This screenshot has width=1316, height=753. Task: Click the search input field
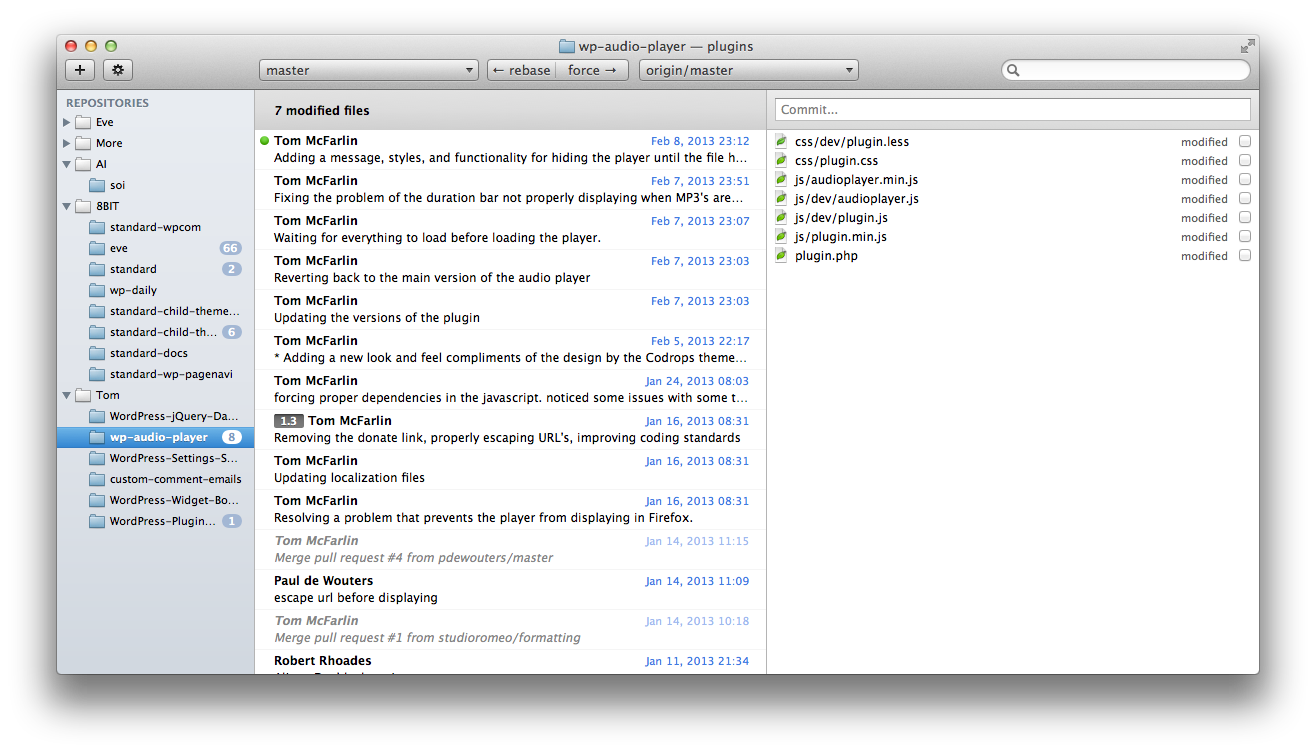(x=1126, y=70)
